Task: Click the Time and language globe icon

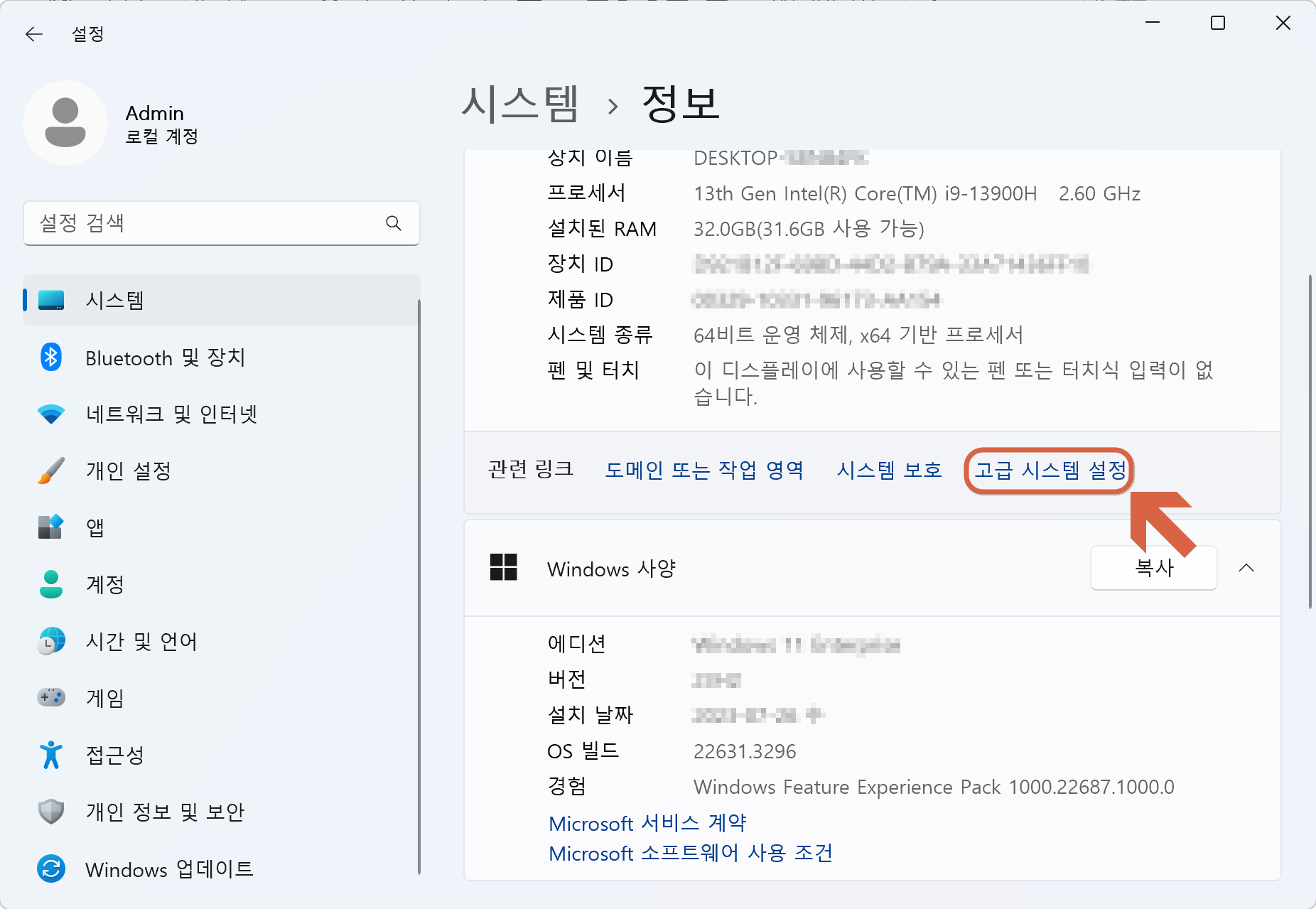Action: click(x=51, y=641)
